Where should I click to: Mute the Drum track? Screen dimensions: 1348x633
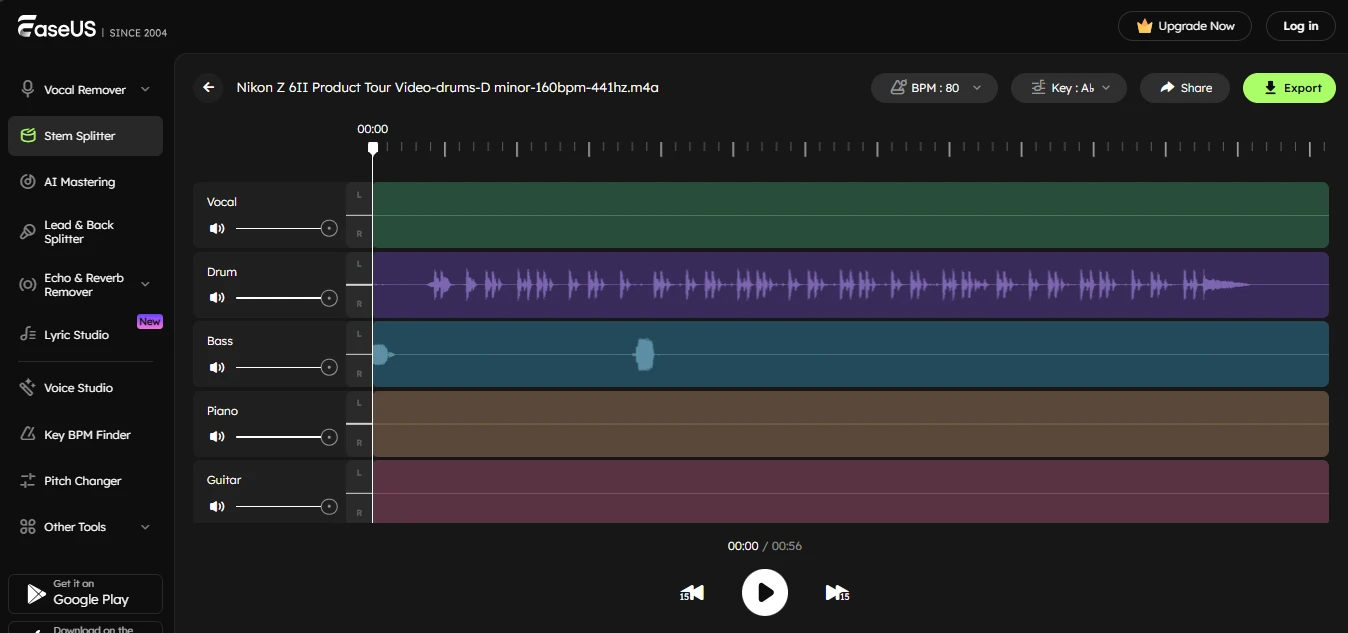[216, 297]
